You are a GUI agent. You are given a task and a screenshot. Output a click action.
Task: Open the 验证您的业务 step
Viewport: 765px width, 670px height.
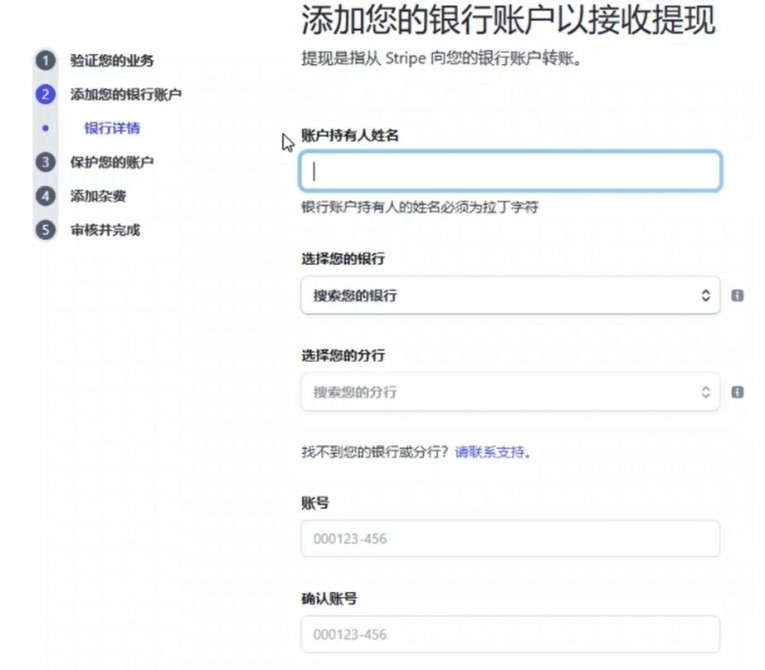click(x=112, y=61)
